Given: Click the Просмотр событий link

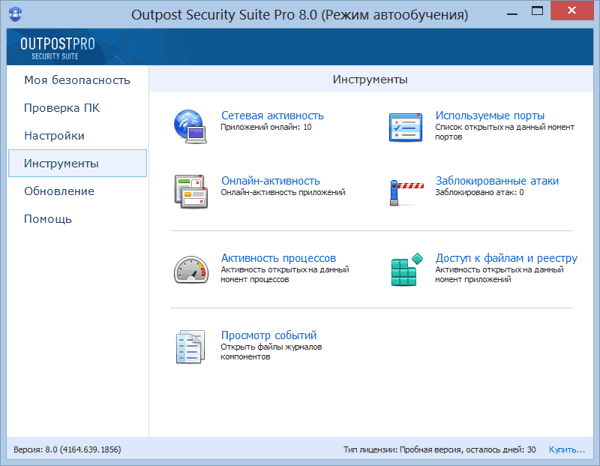Looking at the screenshot, I should click(268, 335).
